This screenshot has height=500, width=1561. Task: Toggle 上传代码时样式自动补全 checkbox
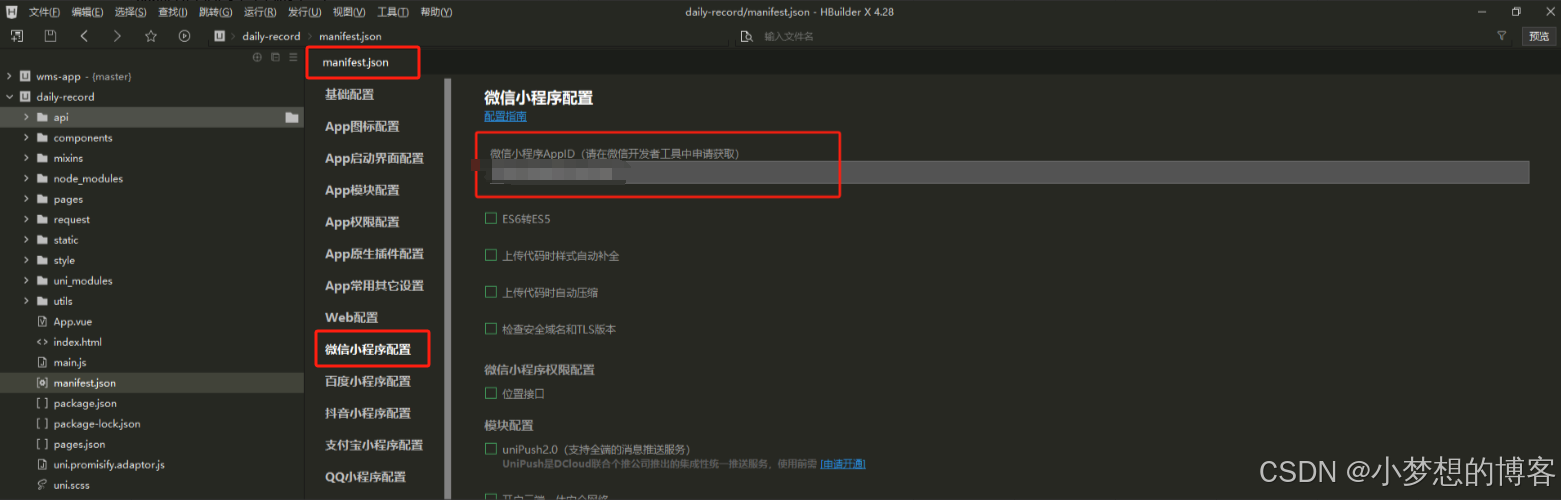tap(491, 255)
